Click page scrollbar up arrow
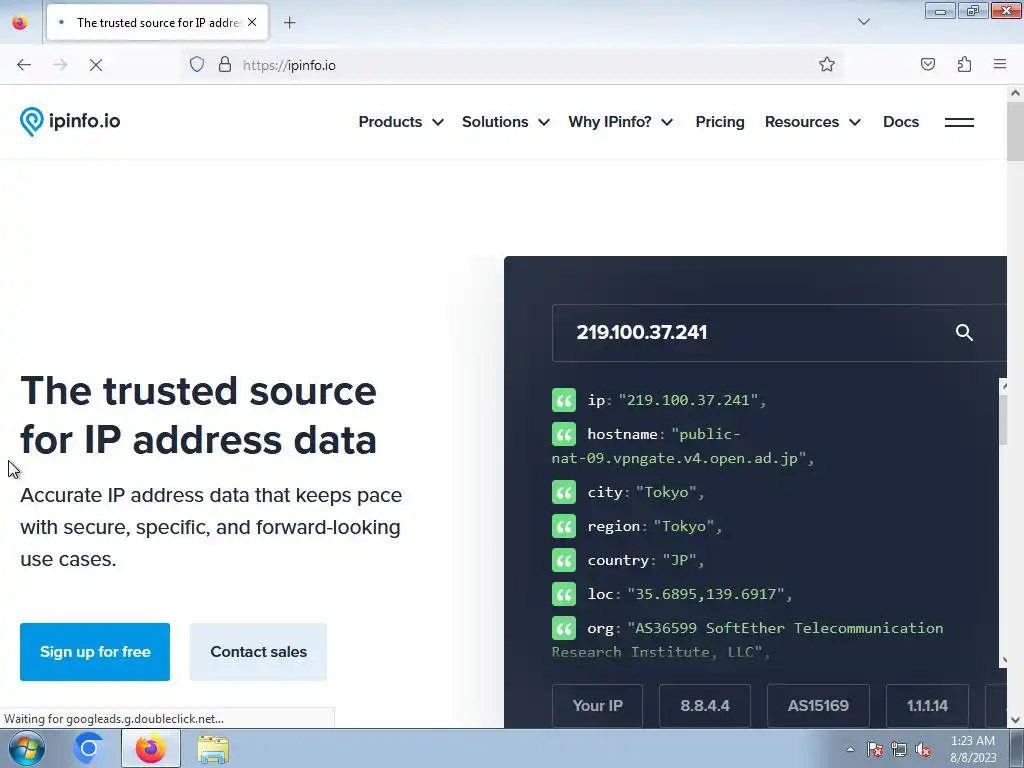1024x768 pixels. 1015,93
